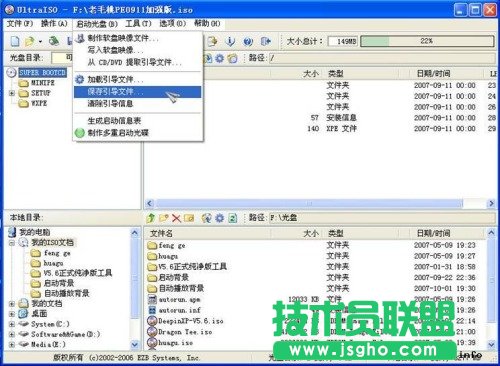Select the 自动播放背景 folder in the local tree
The height and width of the screenshot is (366, 500).
coord(67,294)
